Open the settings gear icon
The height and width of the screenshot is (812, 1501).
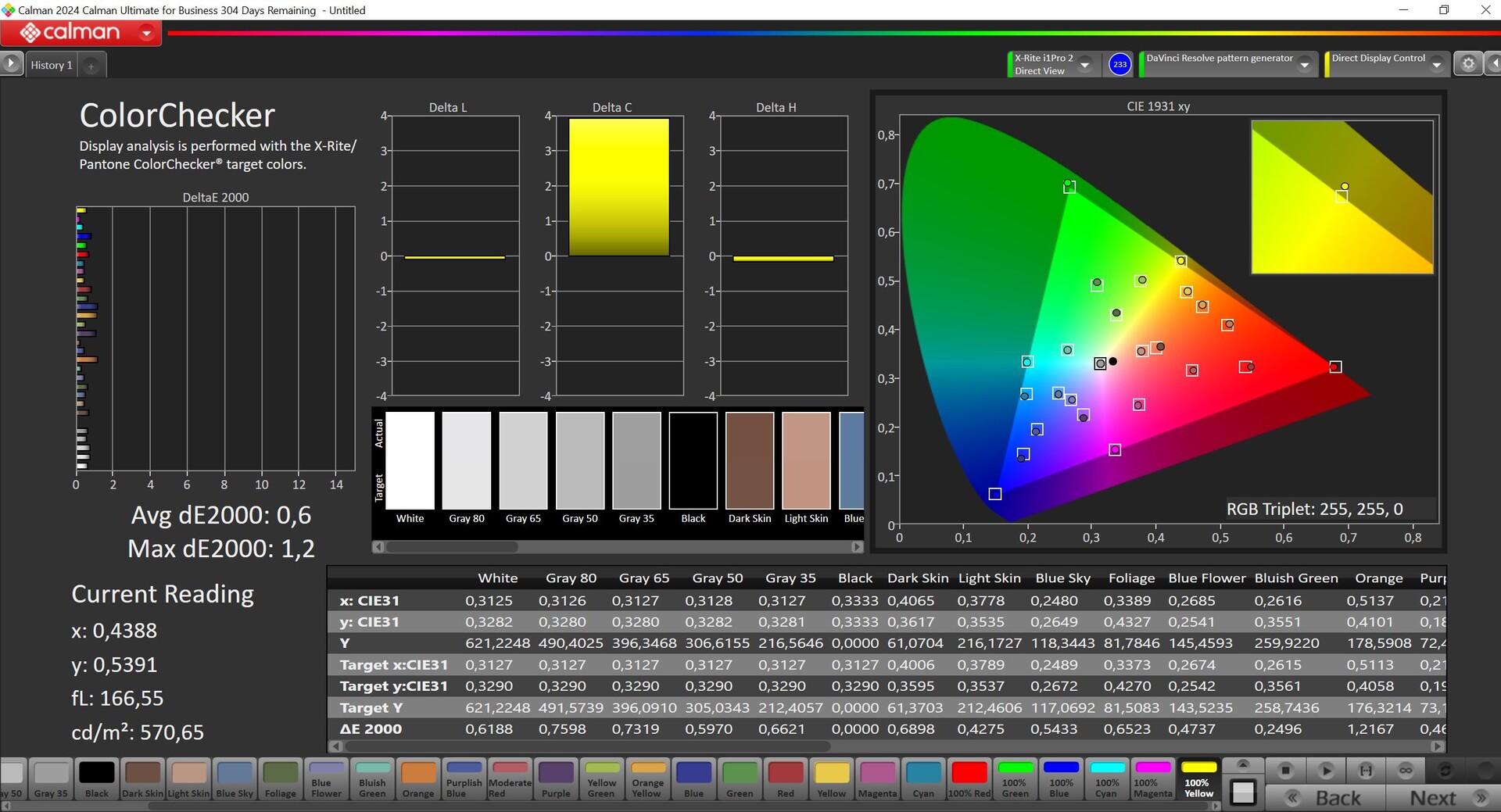pos(1468,64)
